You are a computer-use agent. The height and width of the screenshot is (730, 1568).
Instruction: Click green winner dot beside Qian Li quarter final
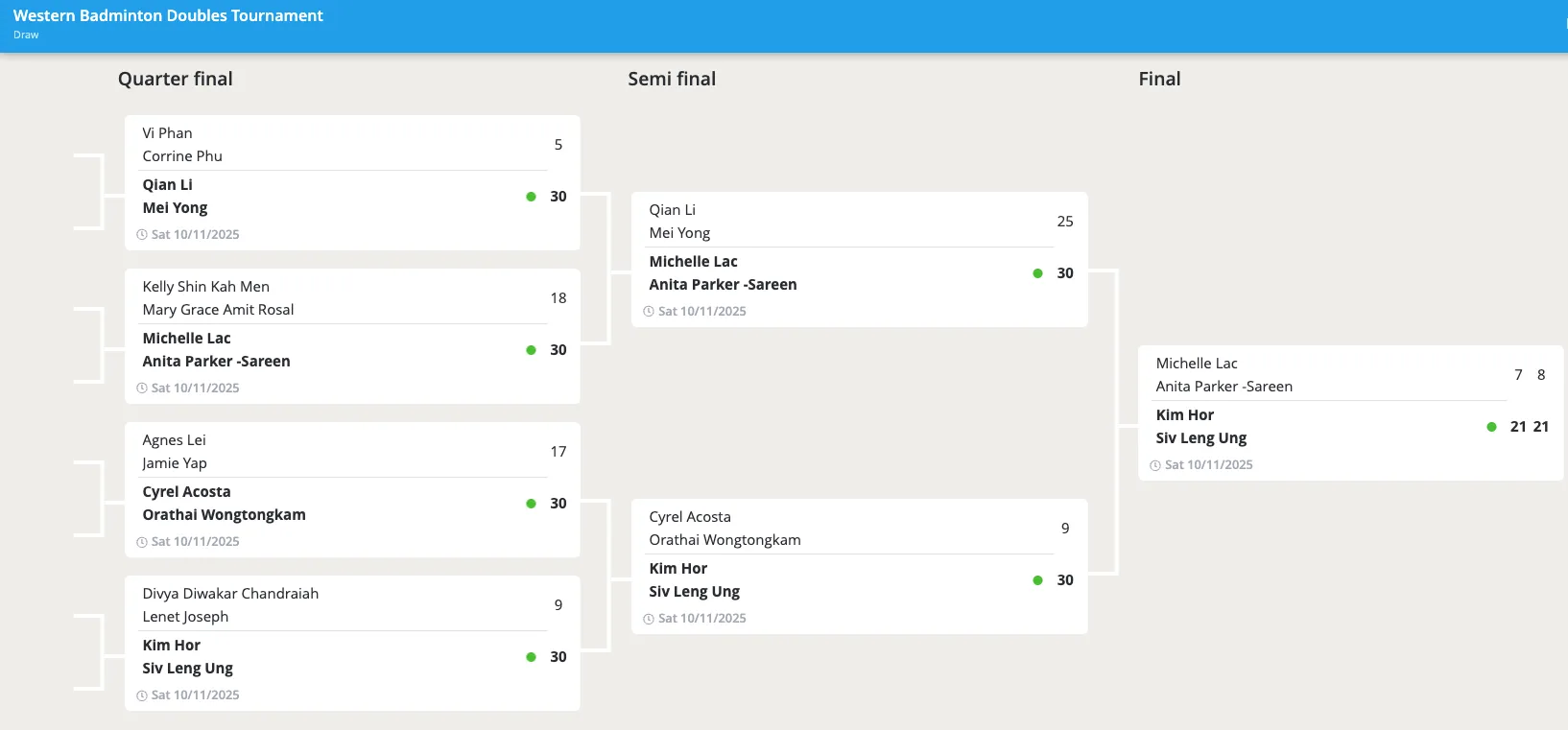click(x=531, y=197)
